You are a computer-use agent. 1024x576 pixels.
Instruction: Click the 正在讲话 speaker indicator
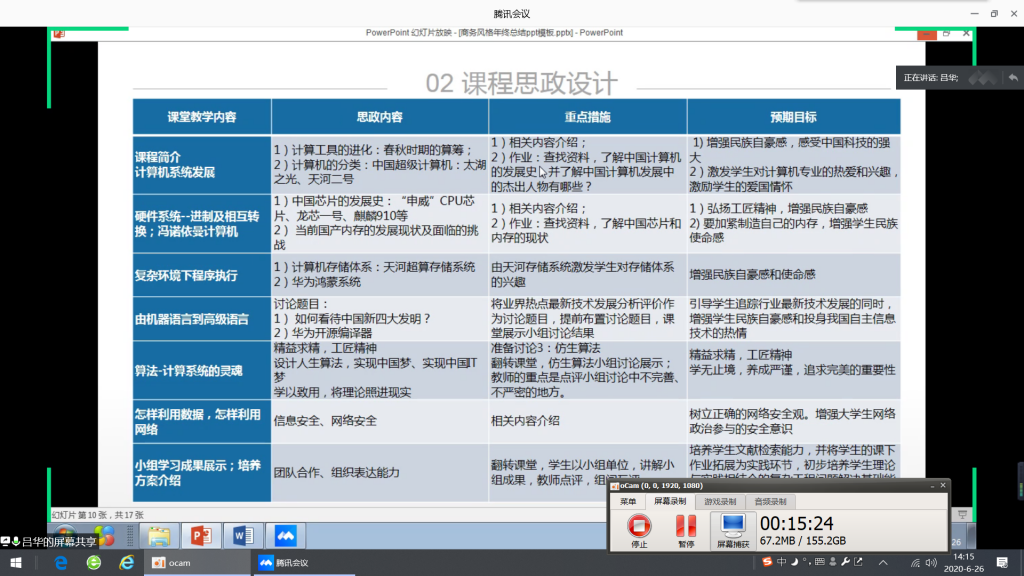coord(930,77)
